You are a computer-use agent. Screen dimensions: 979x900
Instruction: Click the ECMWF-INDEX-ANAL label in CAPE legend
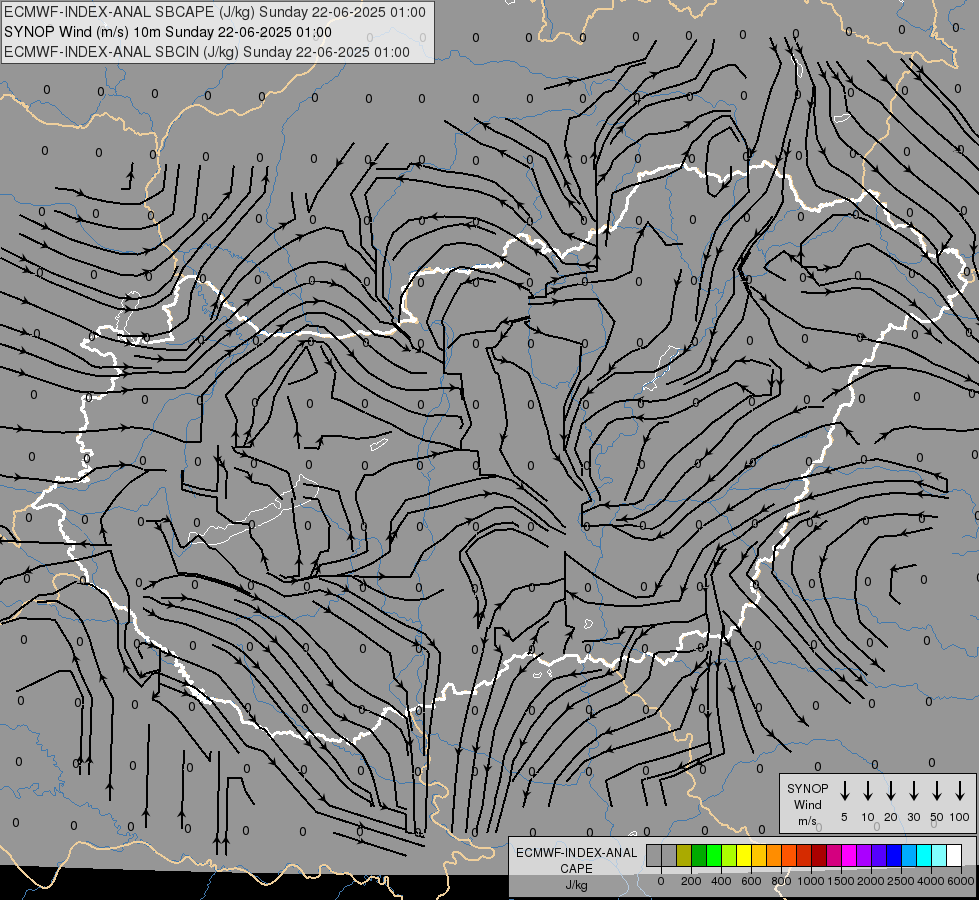(576, 853)
